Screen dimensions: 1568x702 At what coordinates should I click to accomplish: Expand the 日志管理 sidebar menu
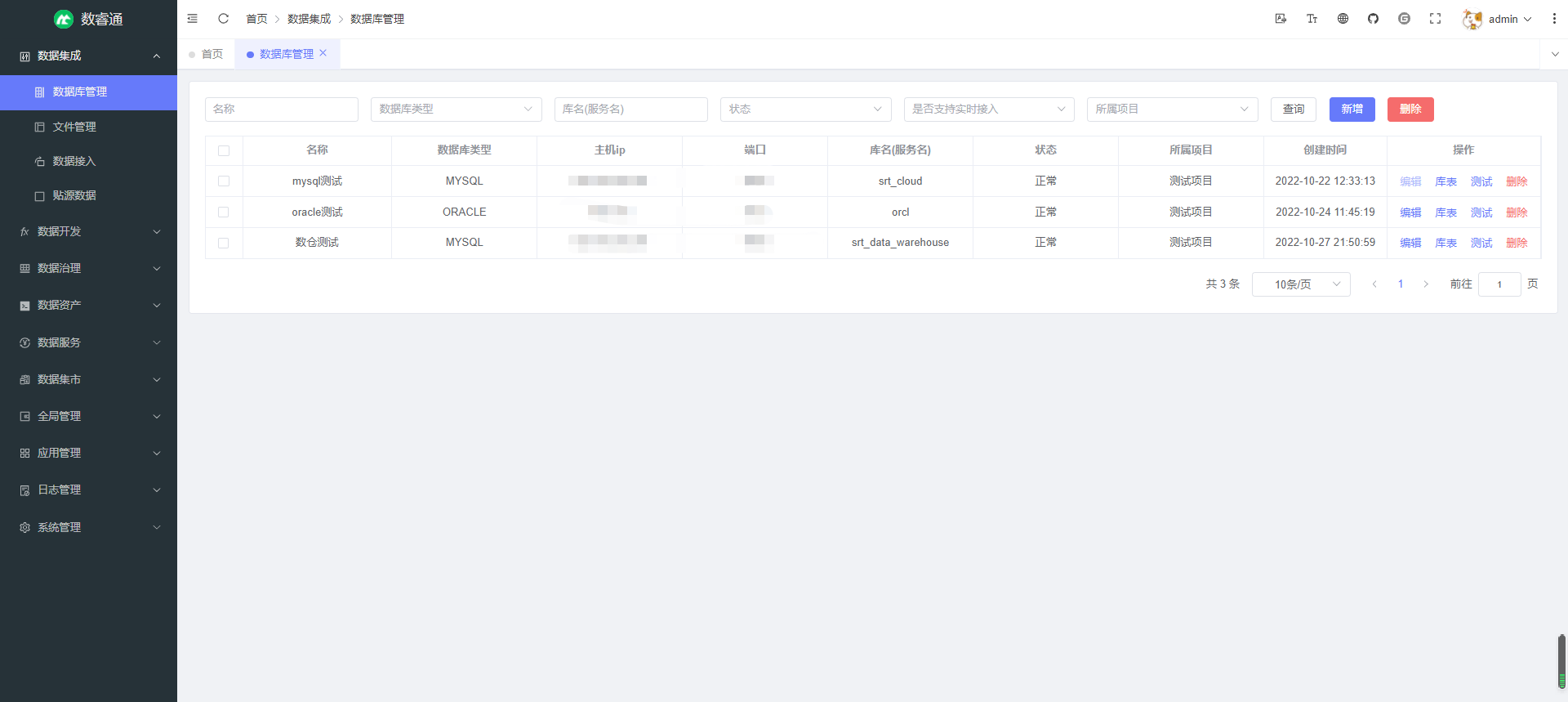88,490
